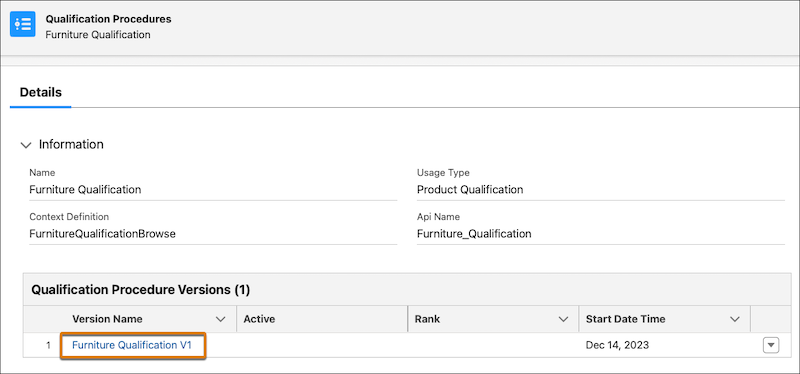Click the Start Date Time header text
Viewport: 800px width, 374px height.
pyautogui.click(x=626, y=319)
